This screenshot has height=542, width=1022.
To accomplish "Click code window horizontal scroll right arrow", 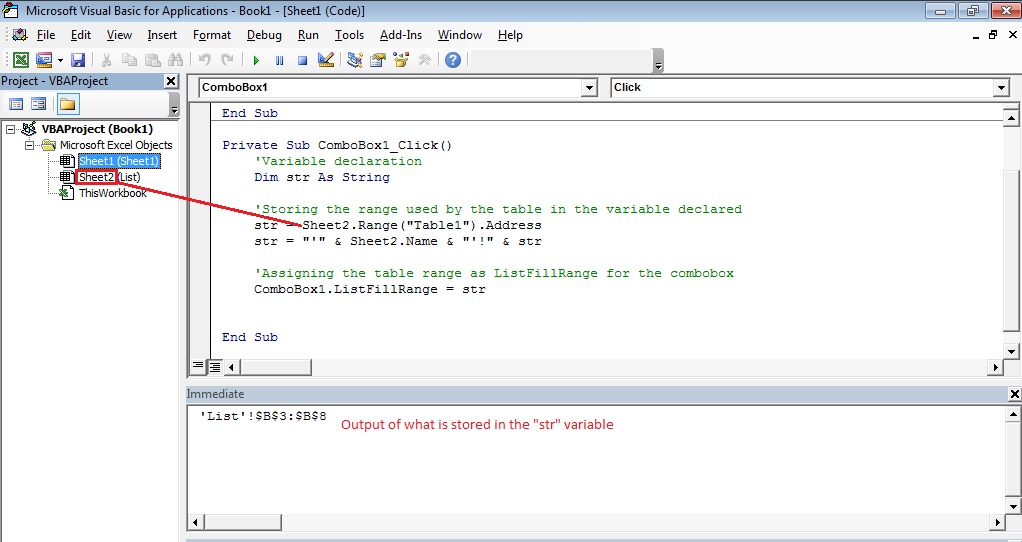I will (995, 367).
